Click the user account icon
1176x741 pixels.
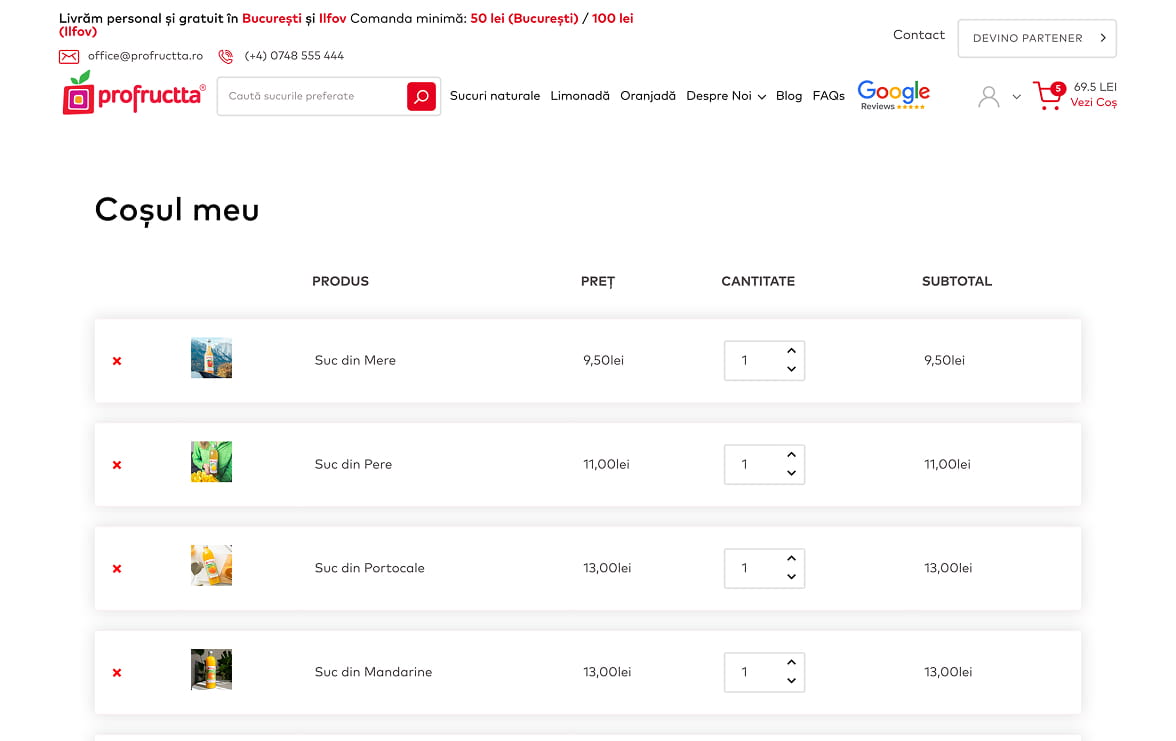pyautogui.click(x=988, y=97)
